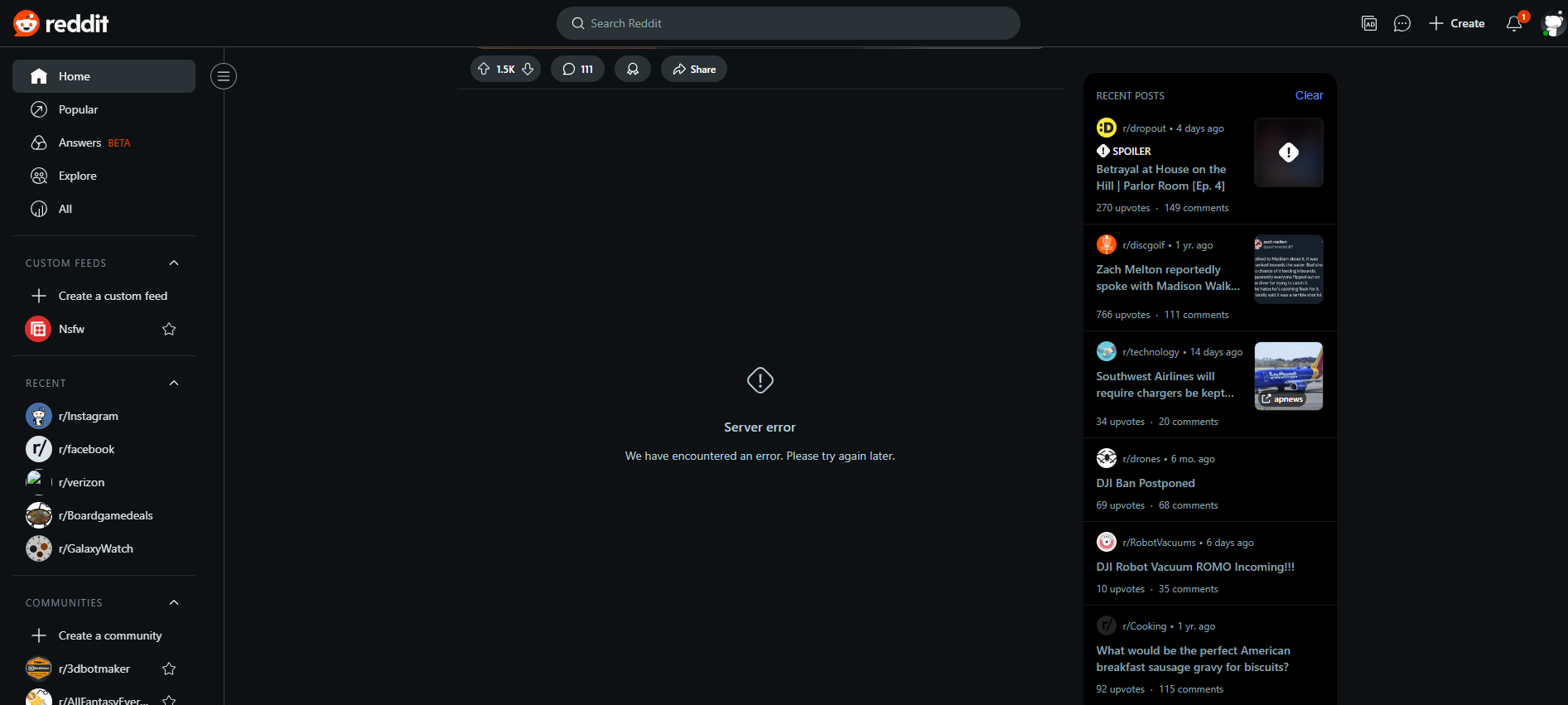Open the Explore page
The width and height of the screenshot is (1568, 705).
point(77,176)
